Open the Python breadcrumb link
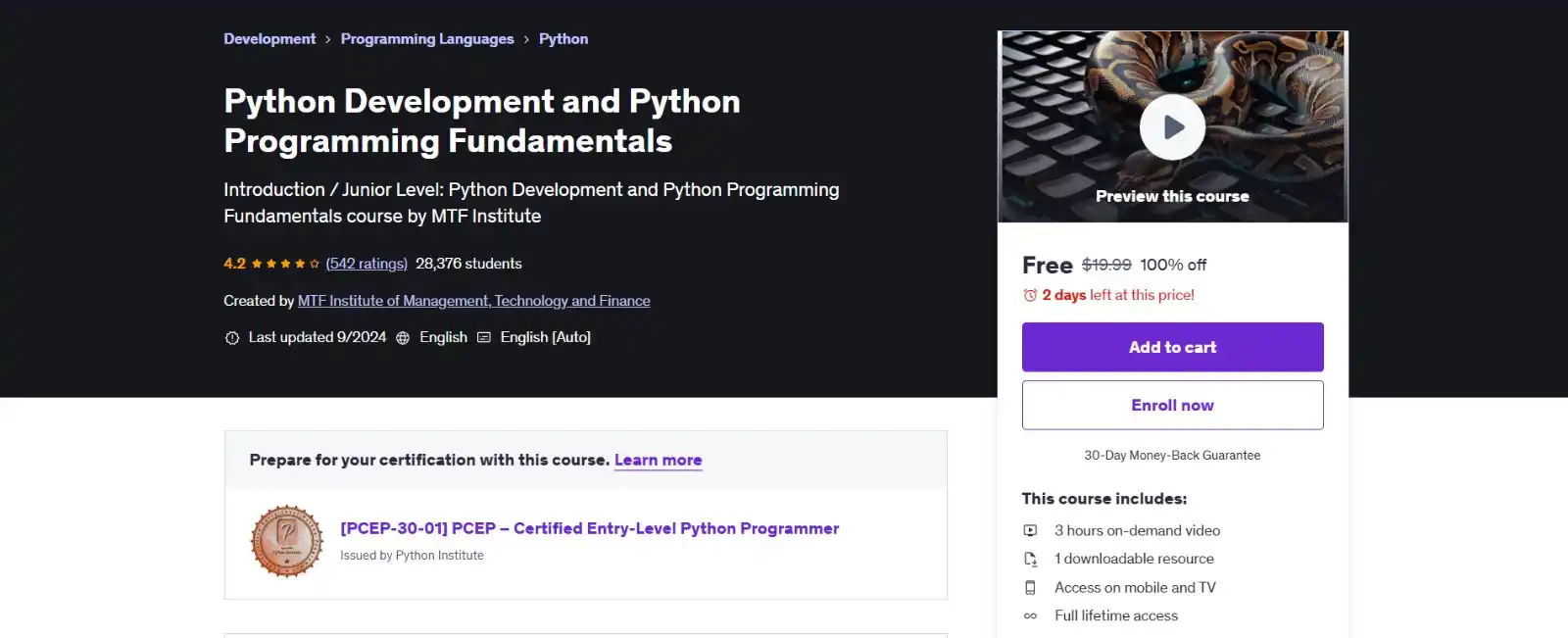Image resolution: width=1568 pixels, height=638 pixels. (563, 39)
